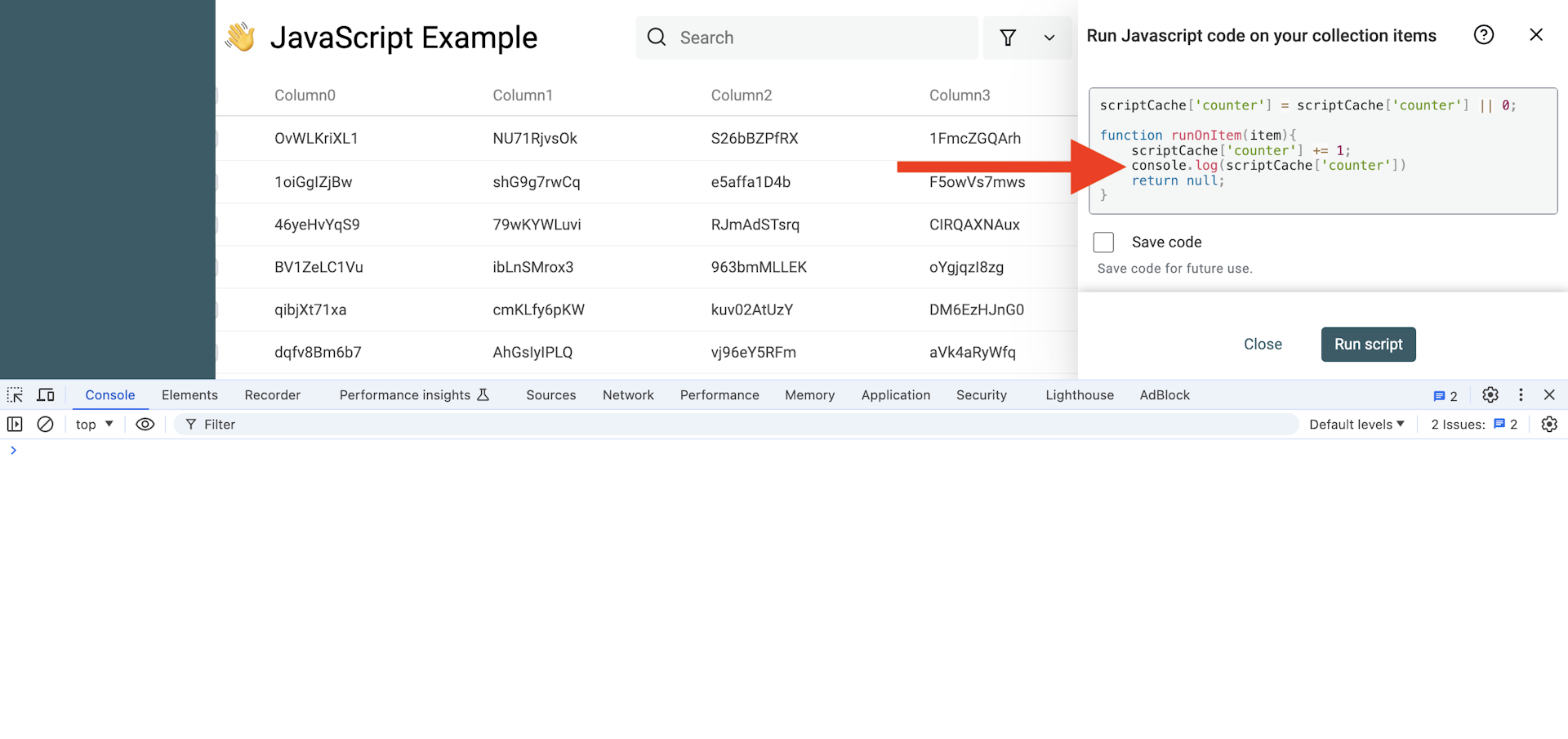This screenshot has width=1568, height=739.
Task: Open the DevTools three-dot customize menu
Action: (x=1521, y=395)
